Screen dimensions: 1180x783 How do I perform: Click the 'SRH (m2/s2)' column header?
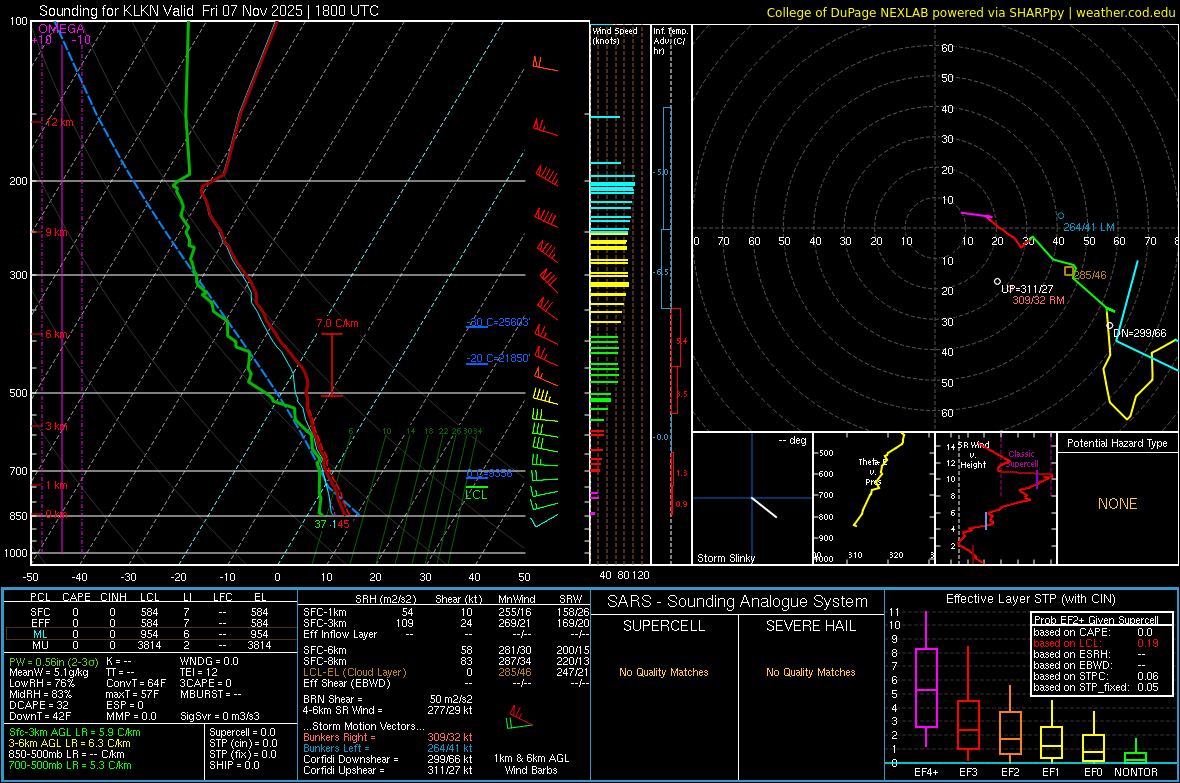(x=385, y=599)
